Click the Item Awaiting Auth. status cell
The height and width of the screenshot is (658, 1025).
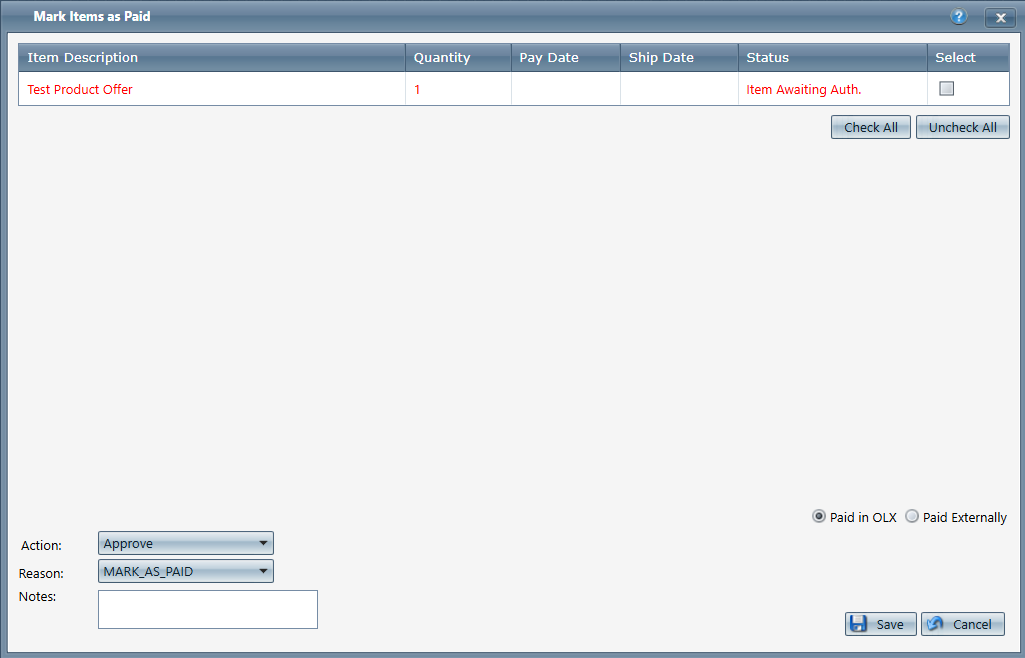point(804,89)
